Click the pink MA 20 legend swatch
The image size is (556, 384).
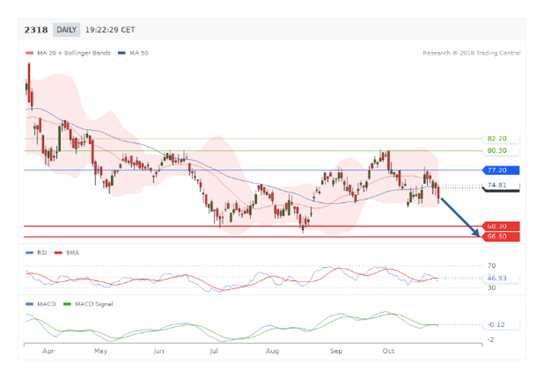point(29,53)
